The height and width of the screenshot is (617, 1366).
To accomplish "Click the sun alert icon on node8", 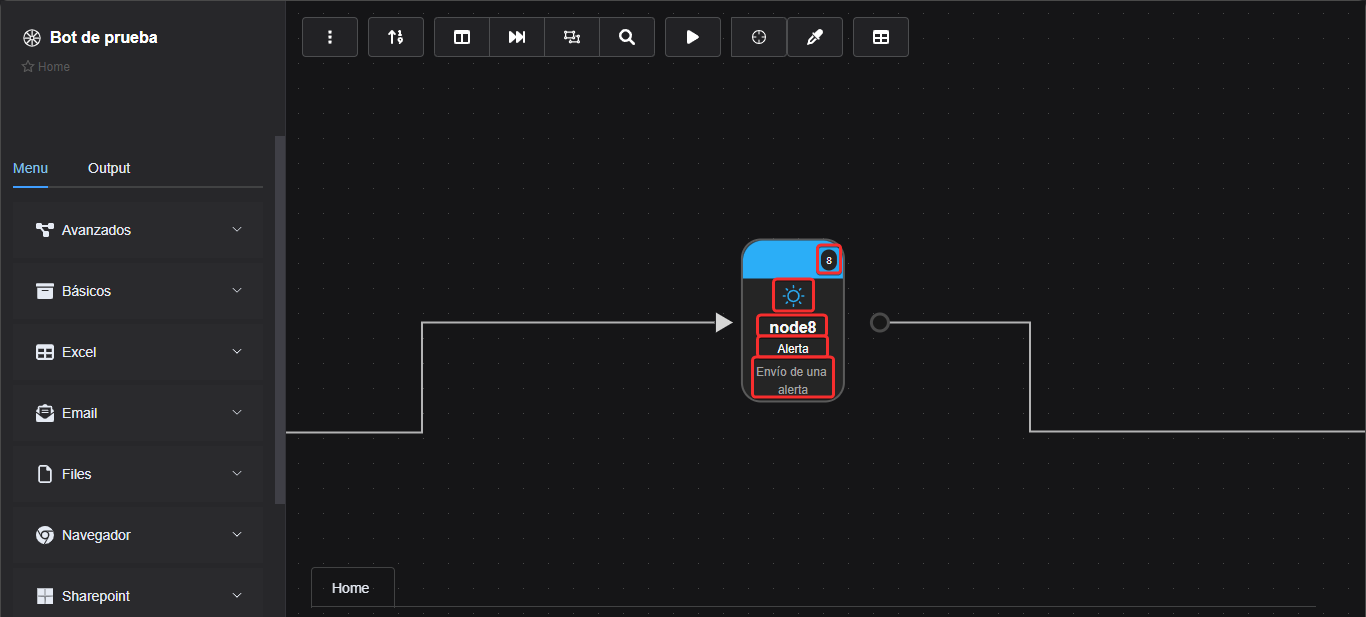I will click(793, 296).
